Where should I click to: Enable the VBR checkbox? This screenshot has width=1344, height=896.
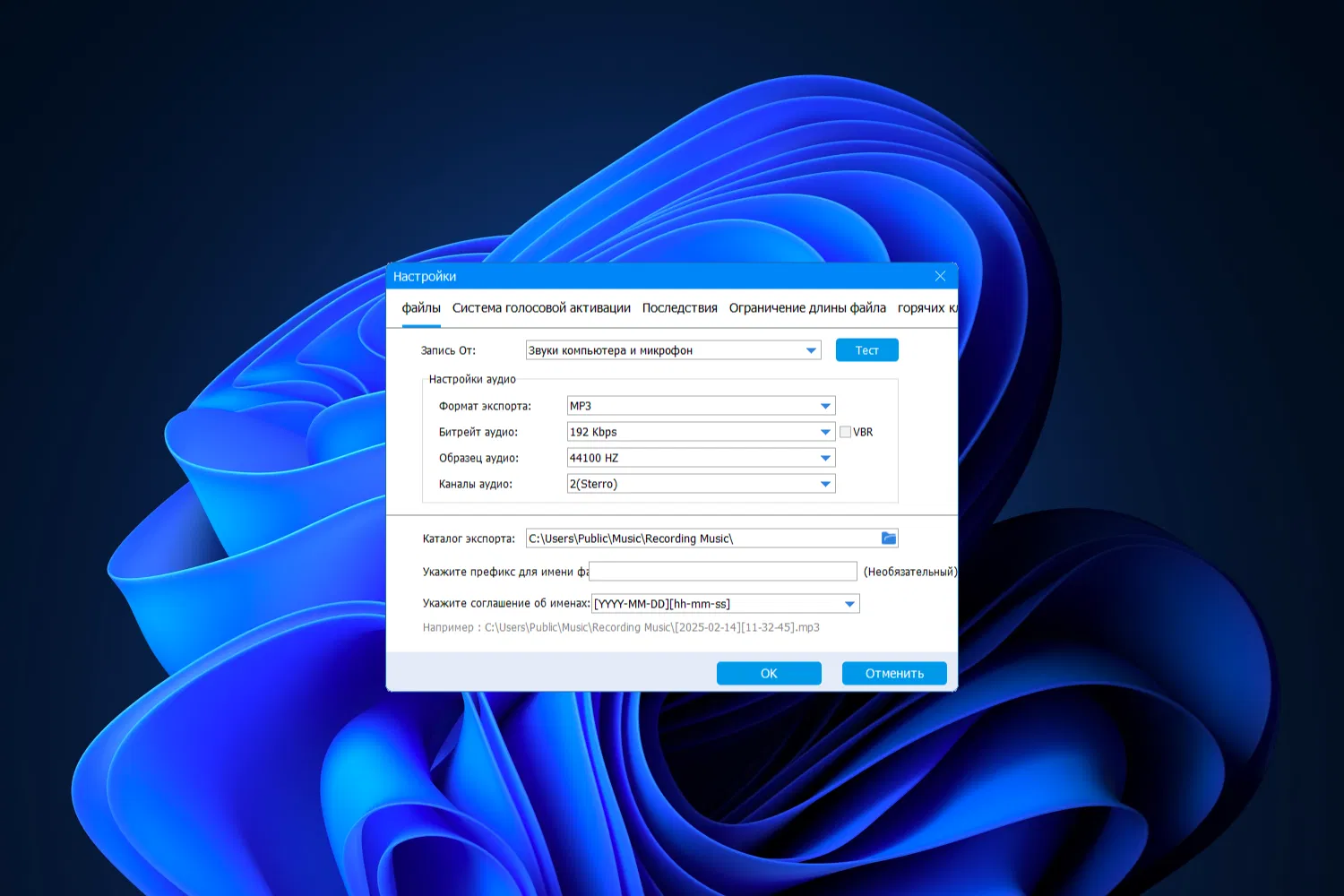[845, 432]
